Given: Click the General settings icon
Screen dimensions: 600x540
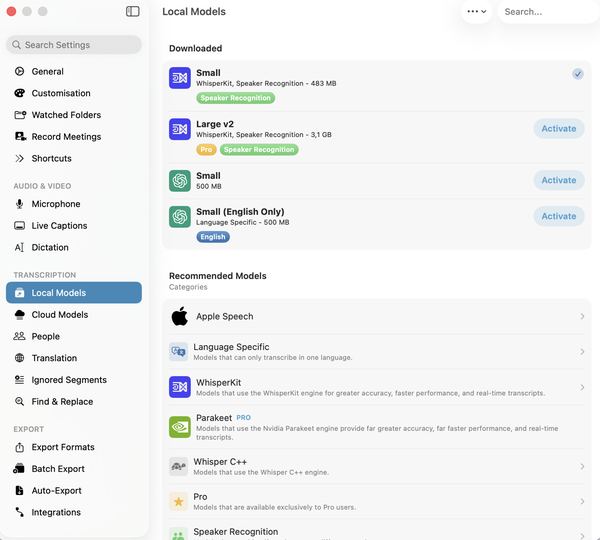Looking at the screenshot, I should [x=20, y=71].
